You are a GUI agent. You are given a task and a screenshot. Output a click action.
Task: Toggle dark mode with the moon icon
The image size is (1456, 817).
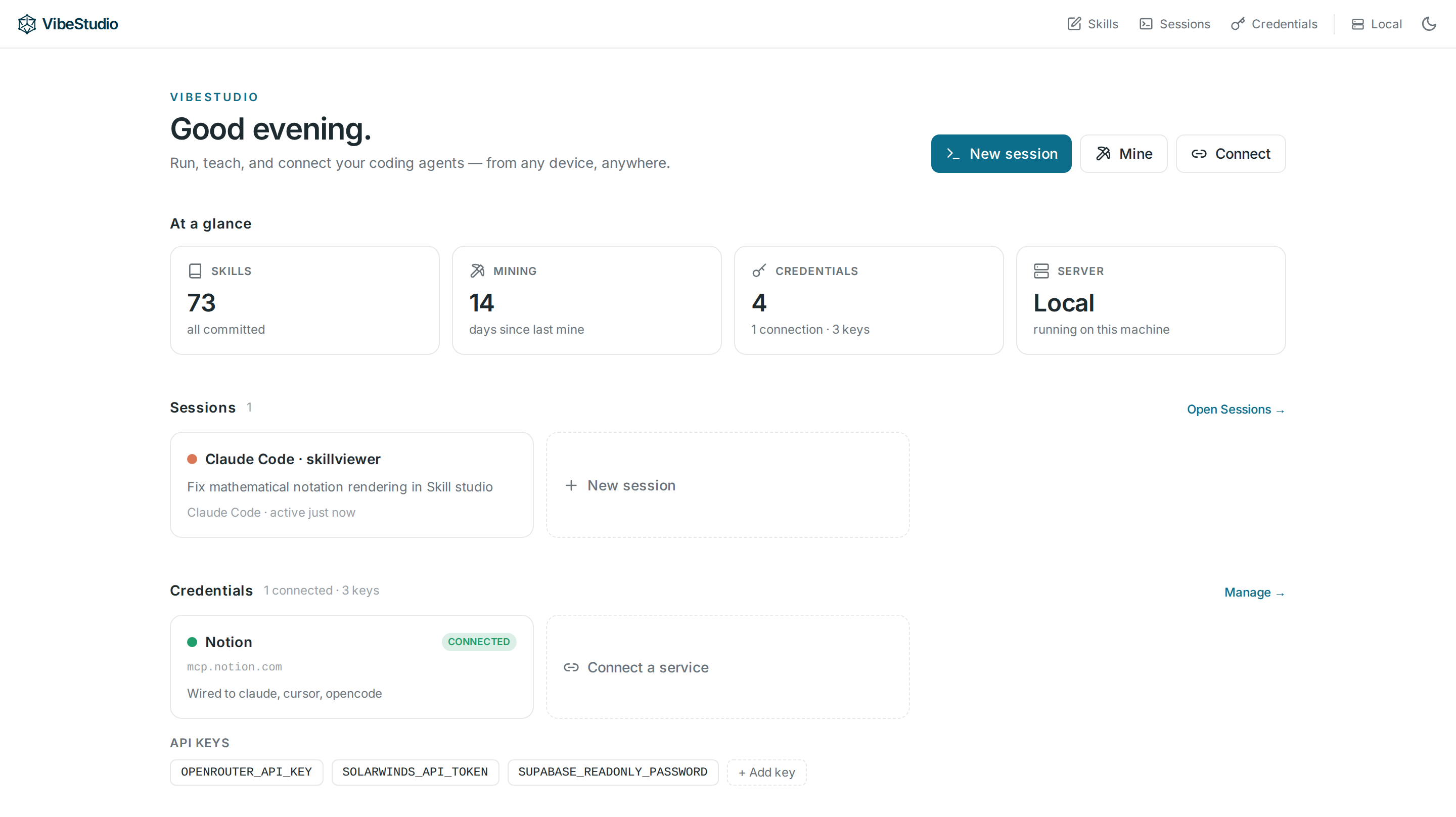pos(1429,24)
